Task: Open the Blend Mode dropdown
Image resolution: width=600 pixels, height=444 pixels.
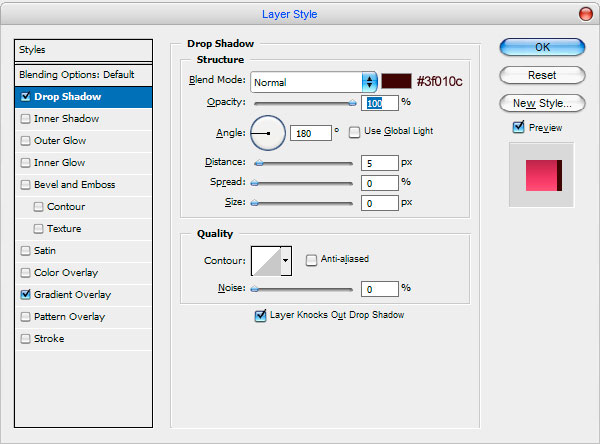Action: coord(314,82)
